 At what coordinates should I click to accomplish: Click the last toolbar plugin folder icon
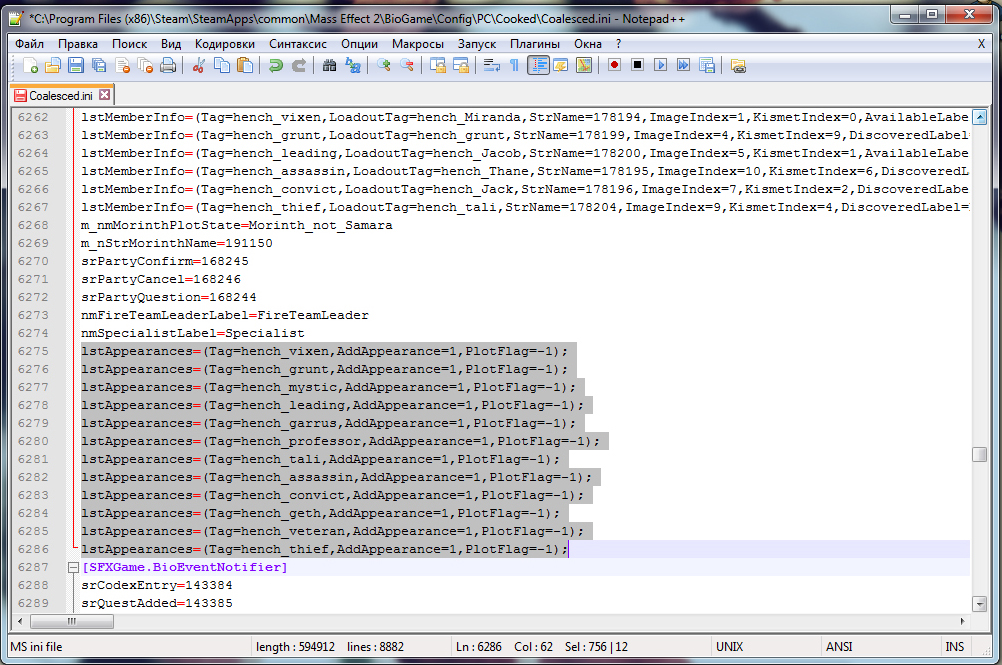(738, 65)
